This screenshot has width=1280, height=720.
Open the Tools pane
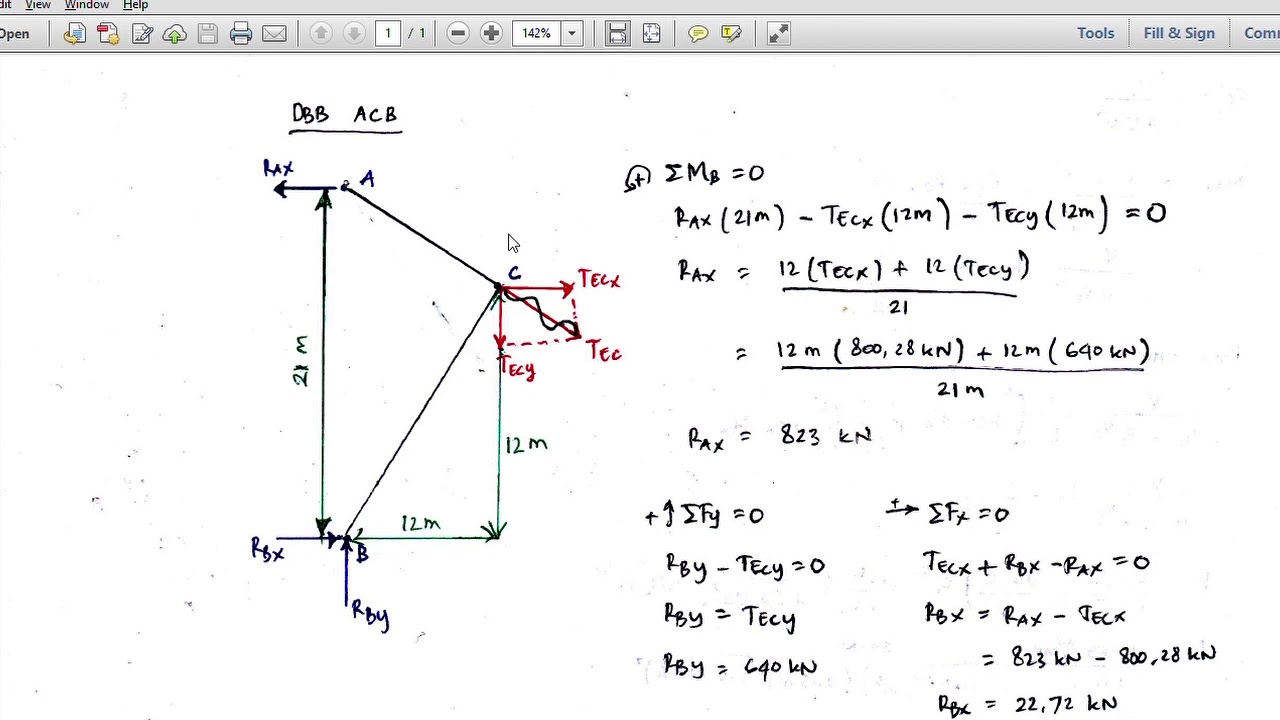(x=1095, y=33)
